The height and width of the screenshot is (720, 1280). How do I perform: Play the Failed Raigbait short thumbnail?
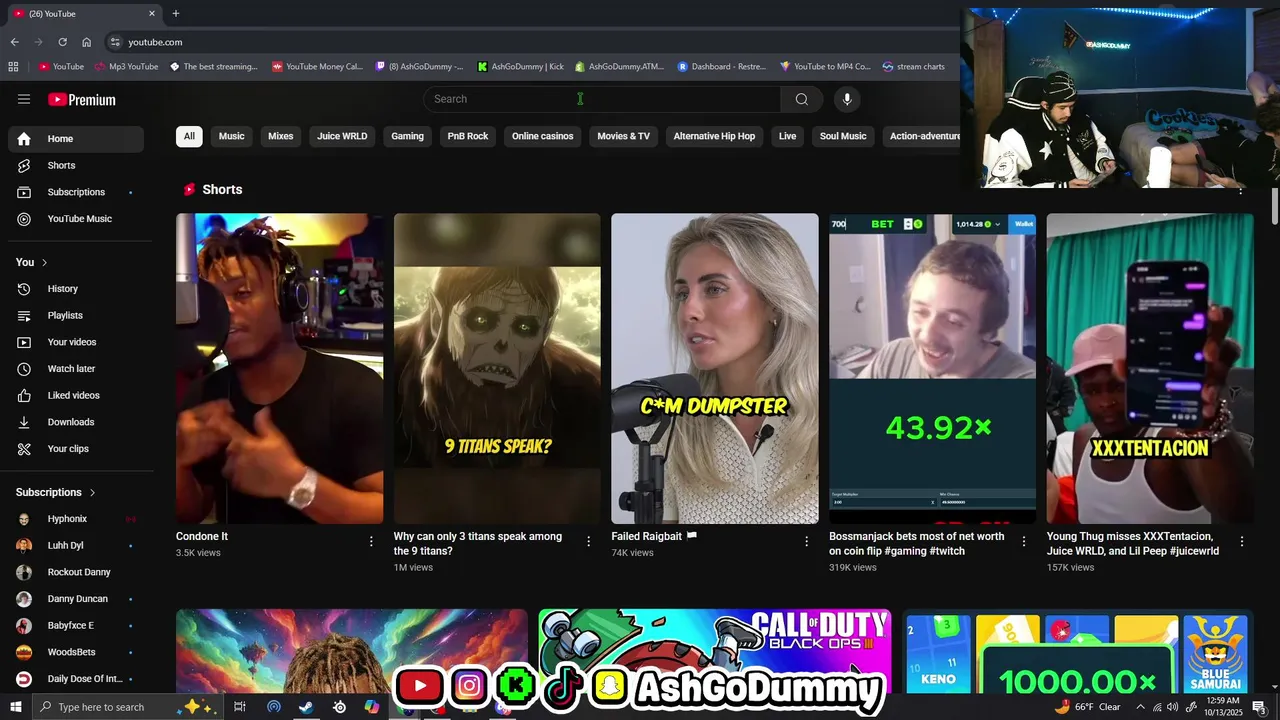click(715, 368)
